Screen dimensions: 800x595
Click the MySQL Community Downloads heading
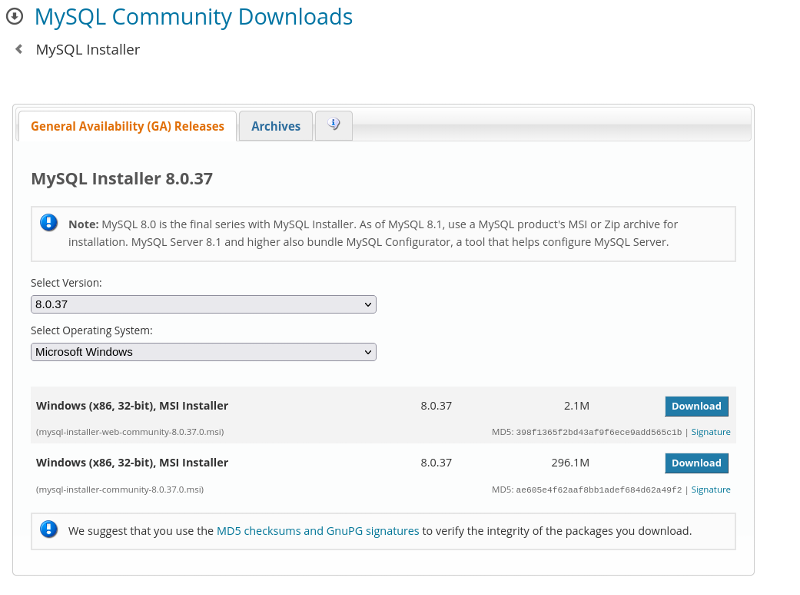click(x=193, y=17)
